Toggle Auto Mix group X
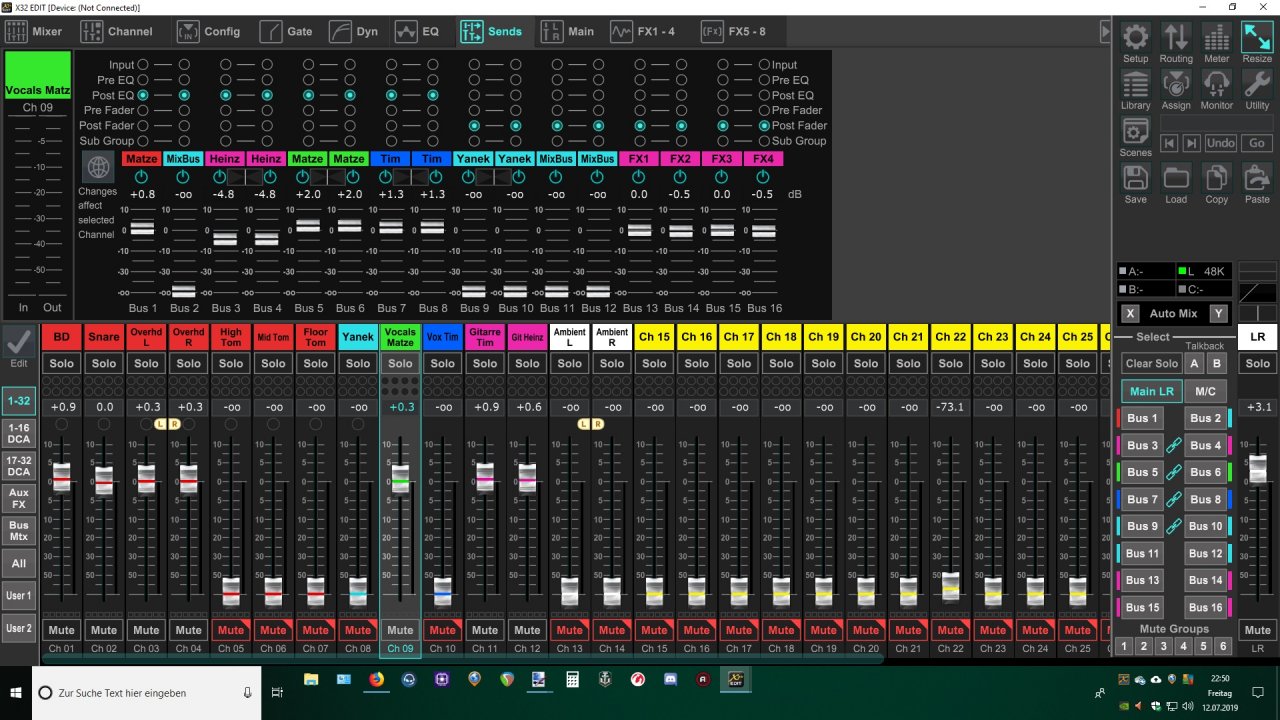This screenshot has width=1280, height=720. point(1130,313)
